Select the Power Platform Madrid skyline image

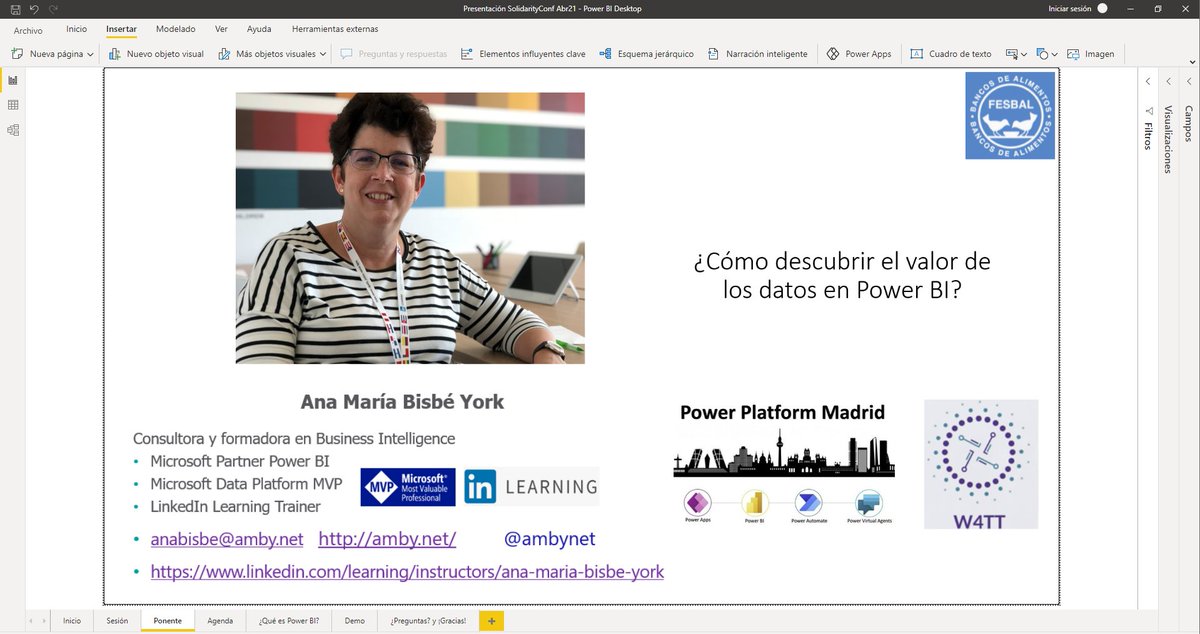tap(784, 465)
